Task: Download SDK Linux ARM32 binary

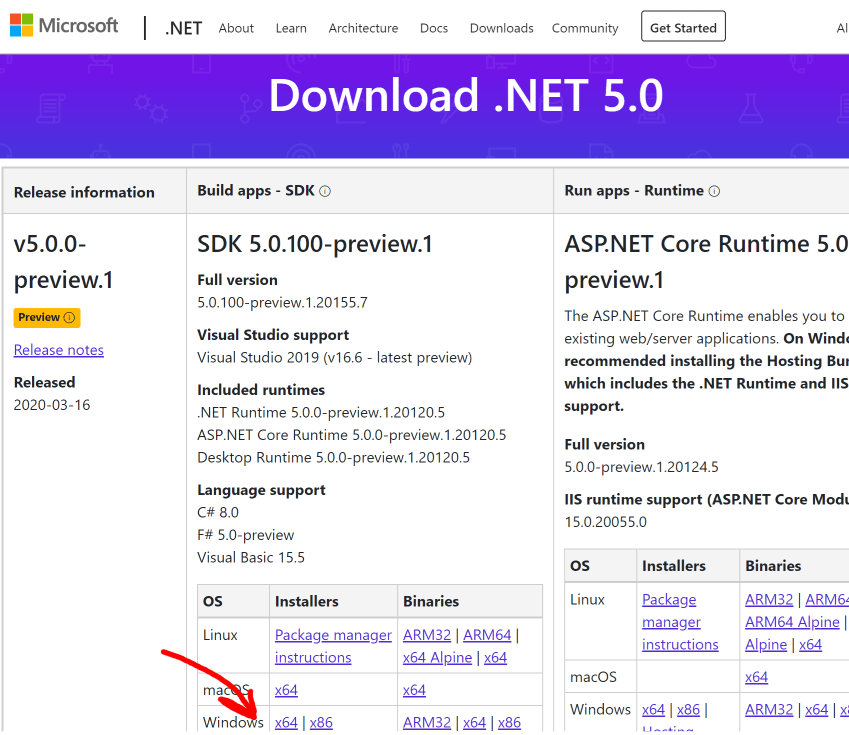Action: click(x=427, y=635)
